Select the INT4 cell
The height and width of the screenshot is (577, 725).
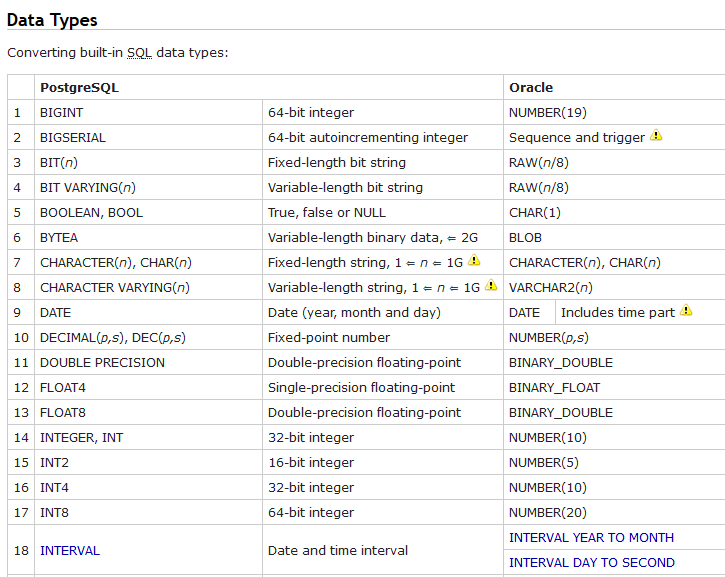[x=148, y=487]
